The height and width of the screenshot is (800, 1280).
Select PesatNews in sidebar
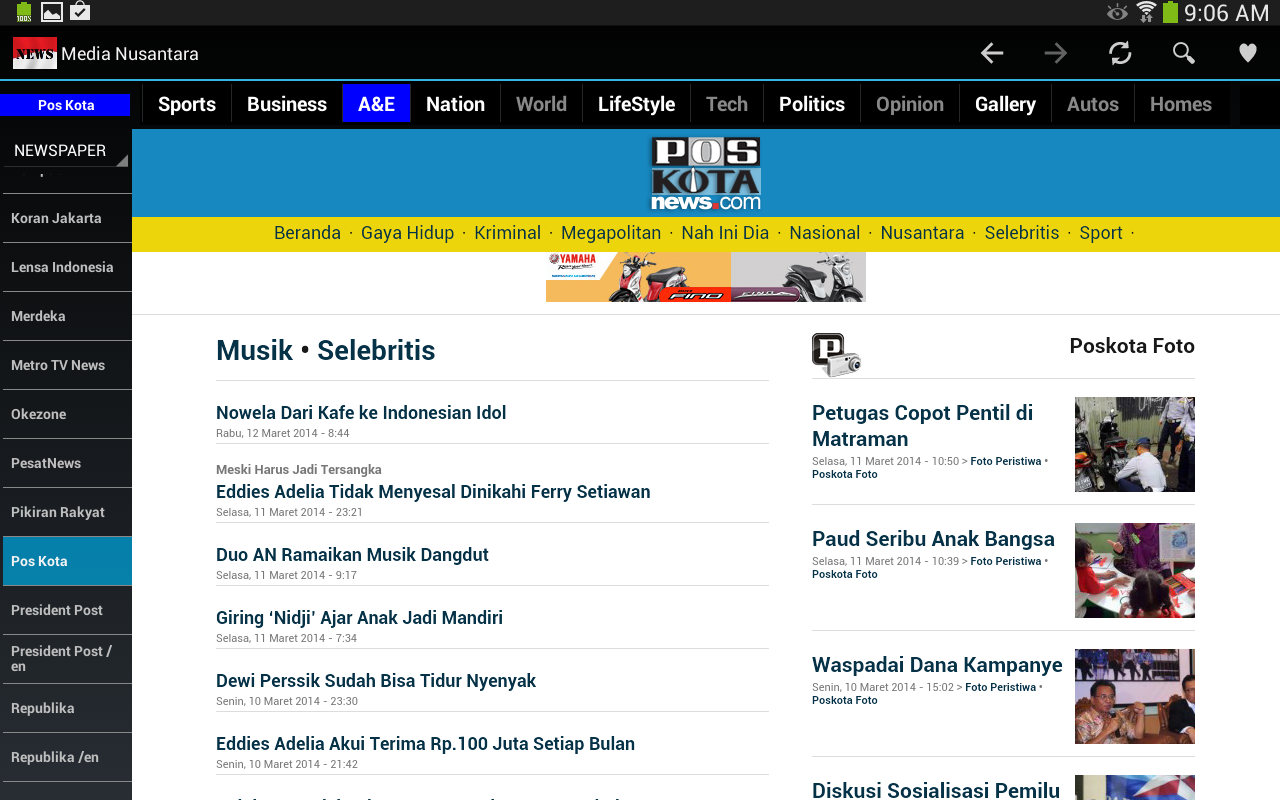[66, 463]
